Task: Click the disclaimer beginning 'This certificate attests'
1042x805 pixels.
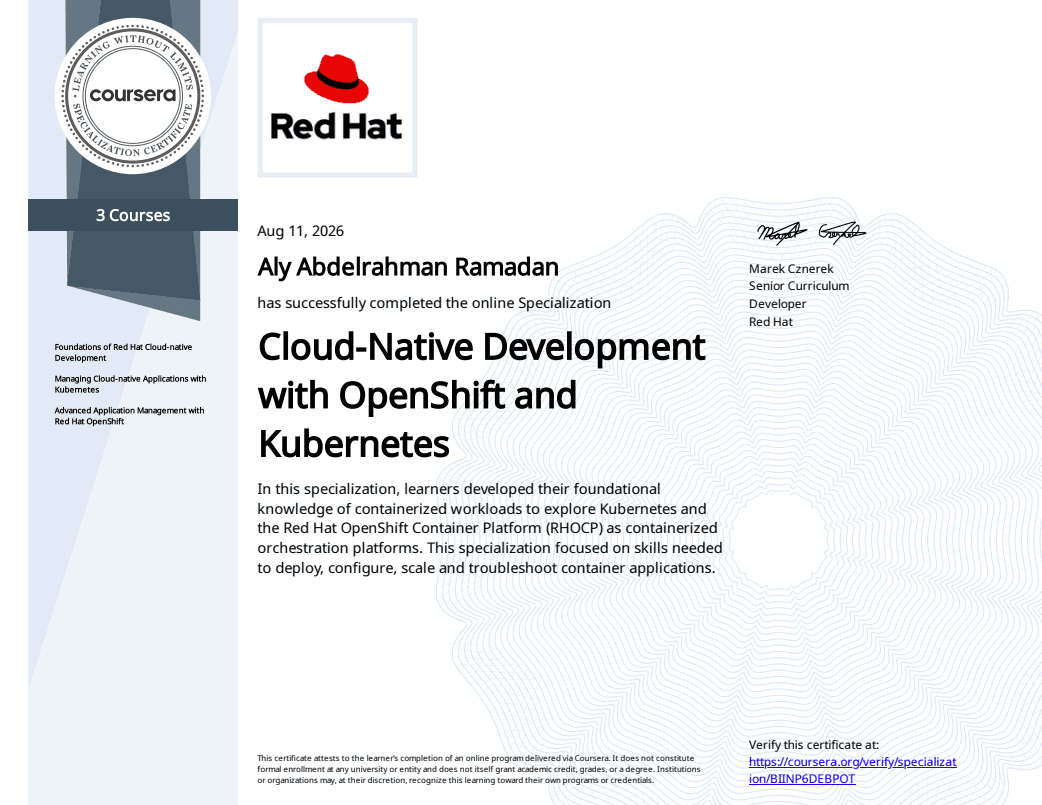Action: pos(478,769)
